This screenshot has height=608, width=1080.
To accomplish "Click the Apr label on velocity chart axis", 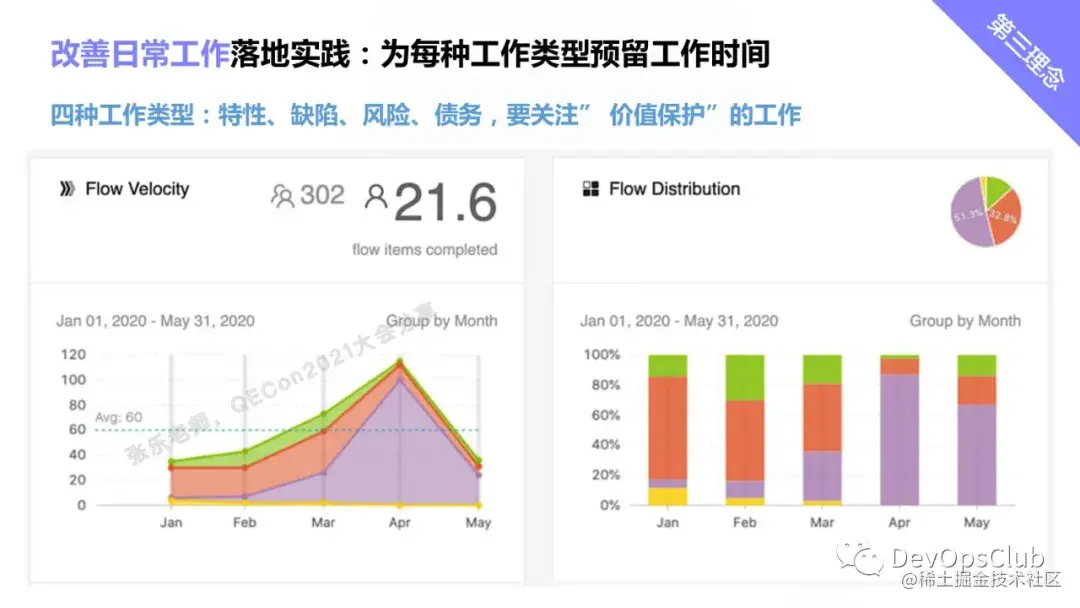I will [399, 523].
